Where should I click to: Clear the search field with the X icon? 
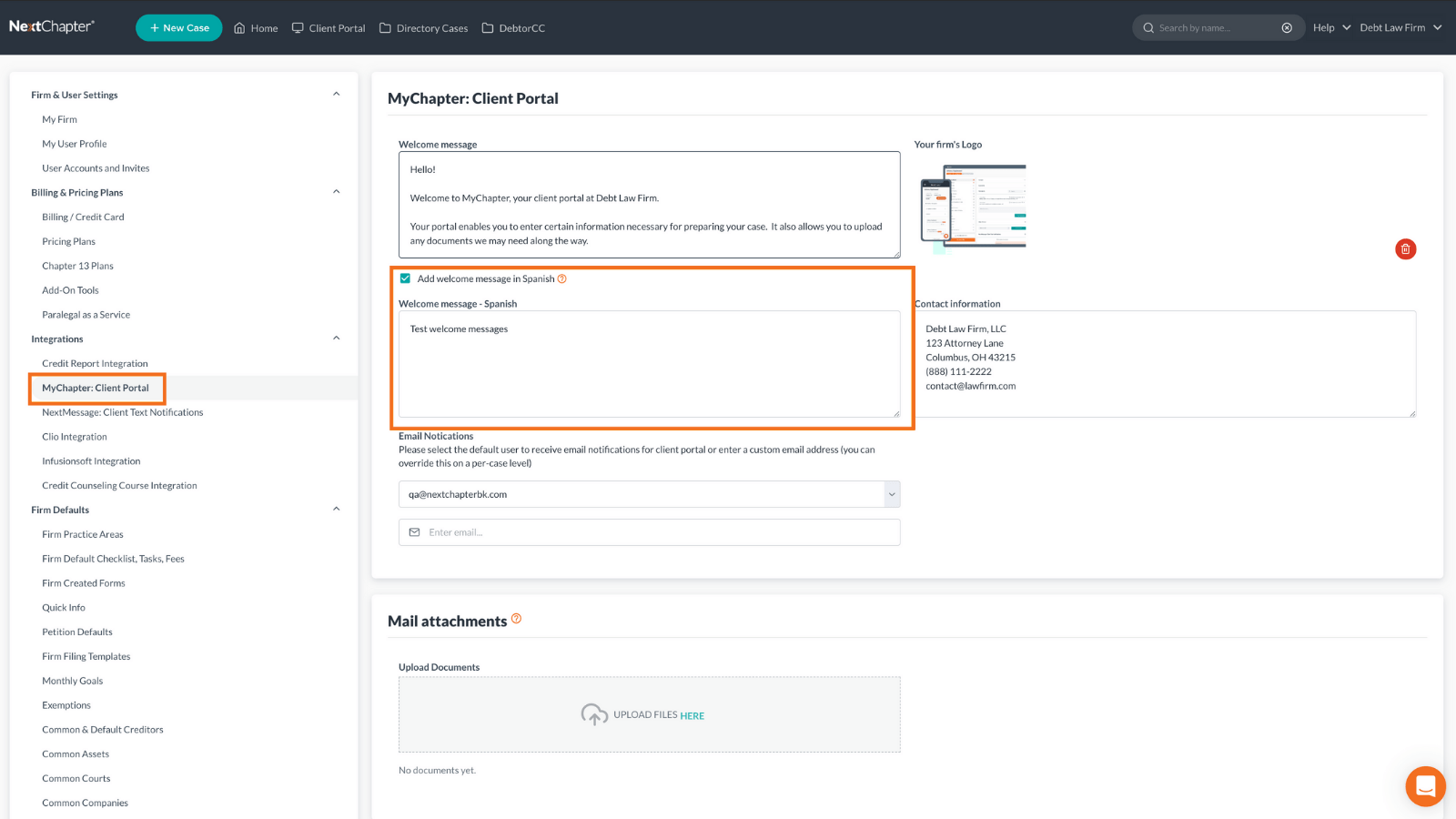click(x=1287, y=28)
